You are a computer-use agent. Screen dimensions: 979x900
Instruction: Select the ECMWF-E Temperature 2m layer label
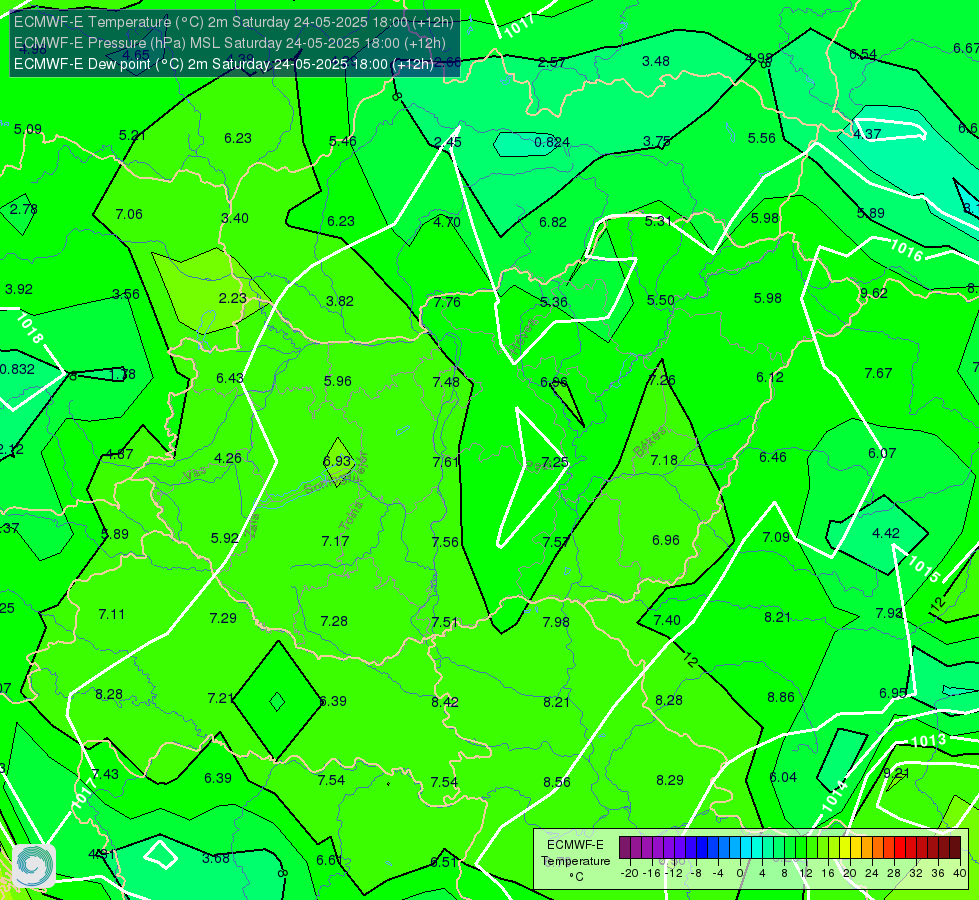[x=234, y=22]
